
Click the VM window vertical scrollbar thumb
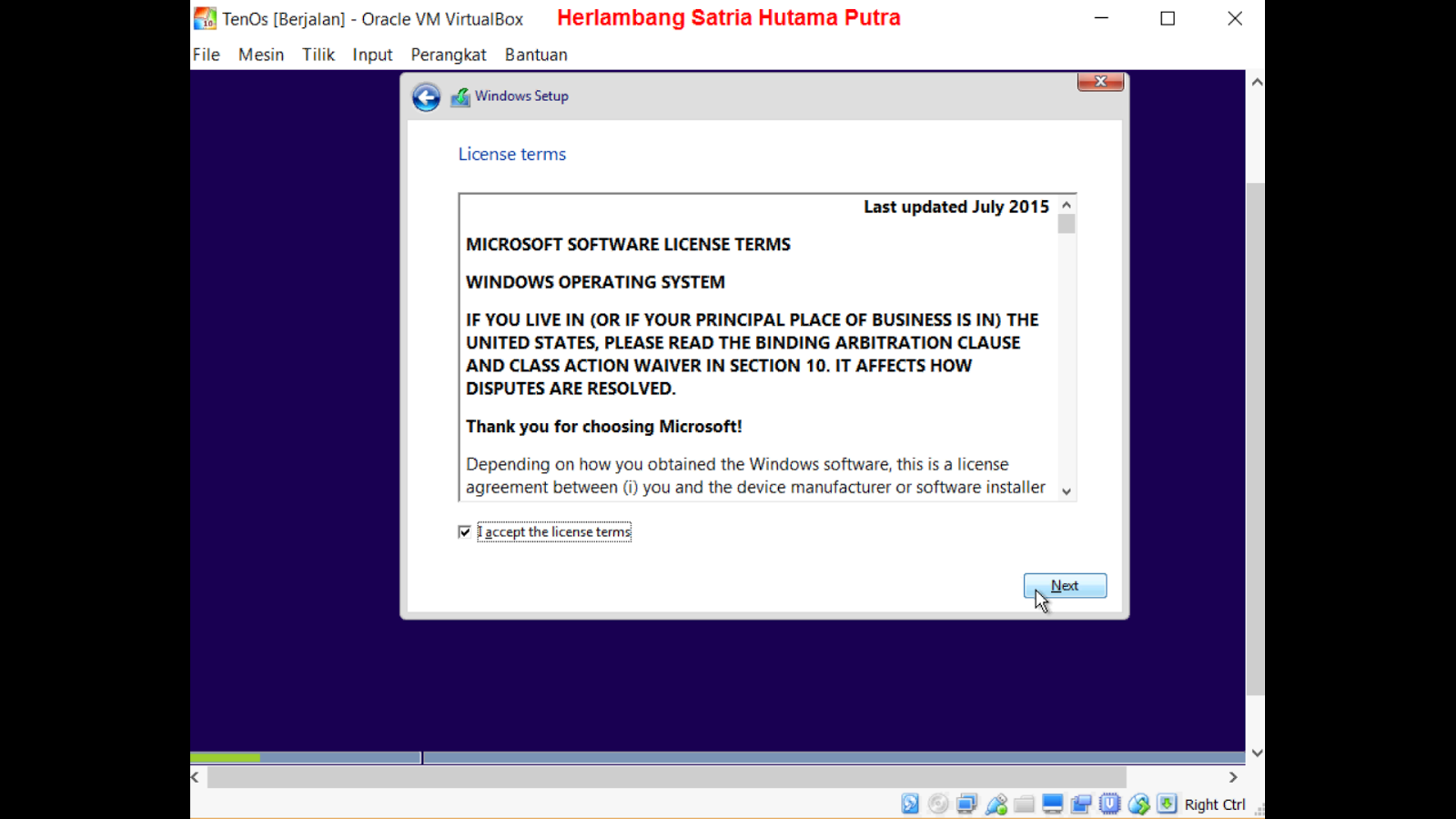1256,439
